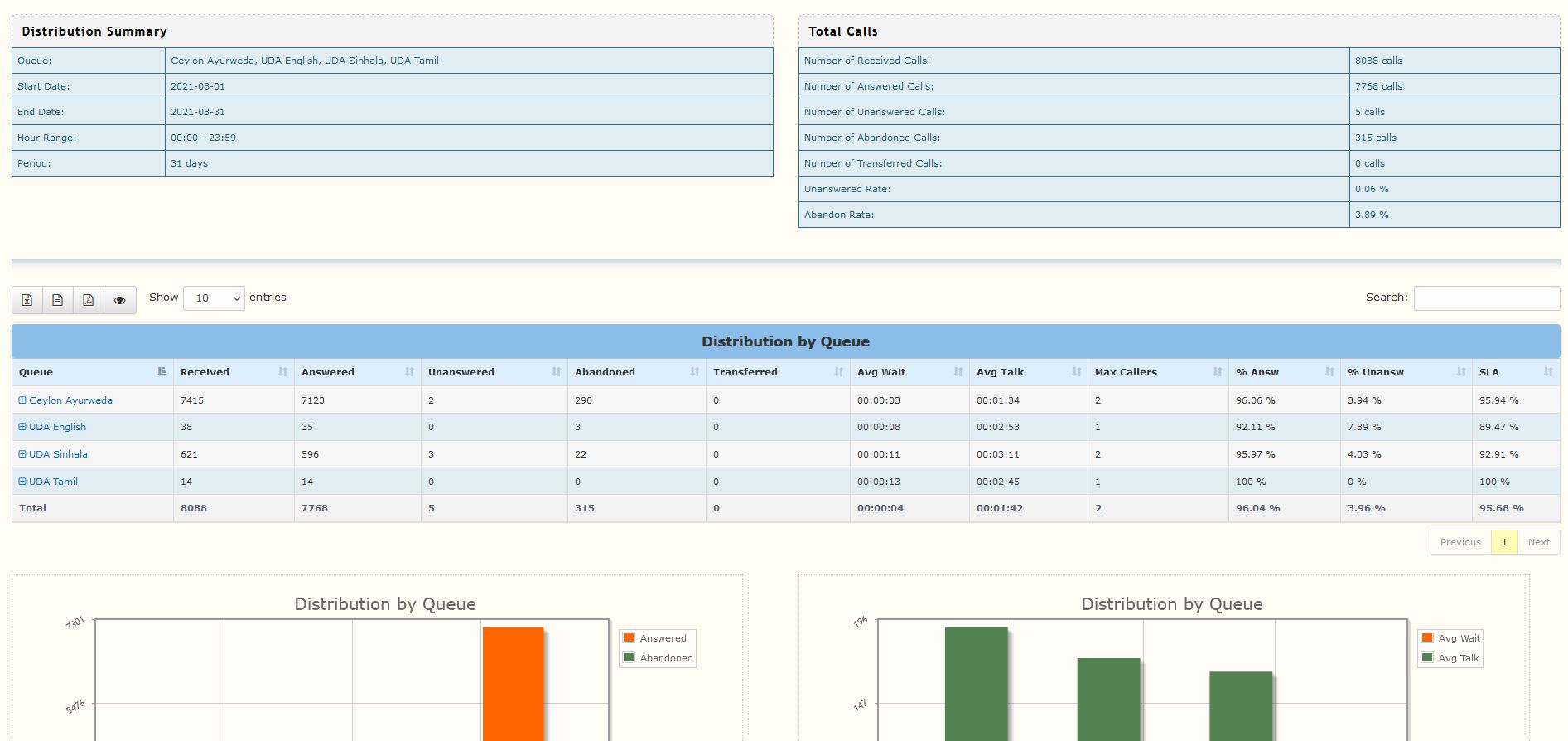Open the UDA Tamil queue link

tap(53, 482)
